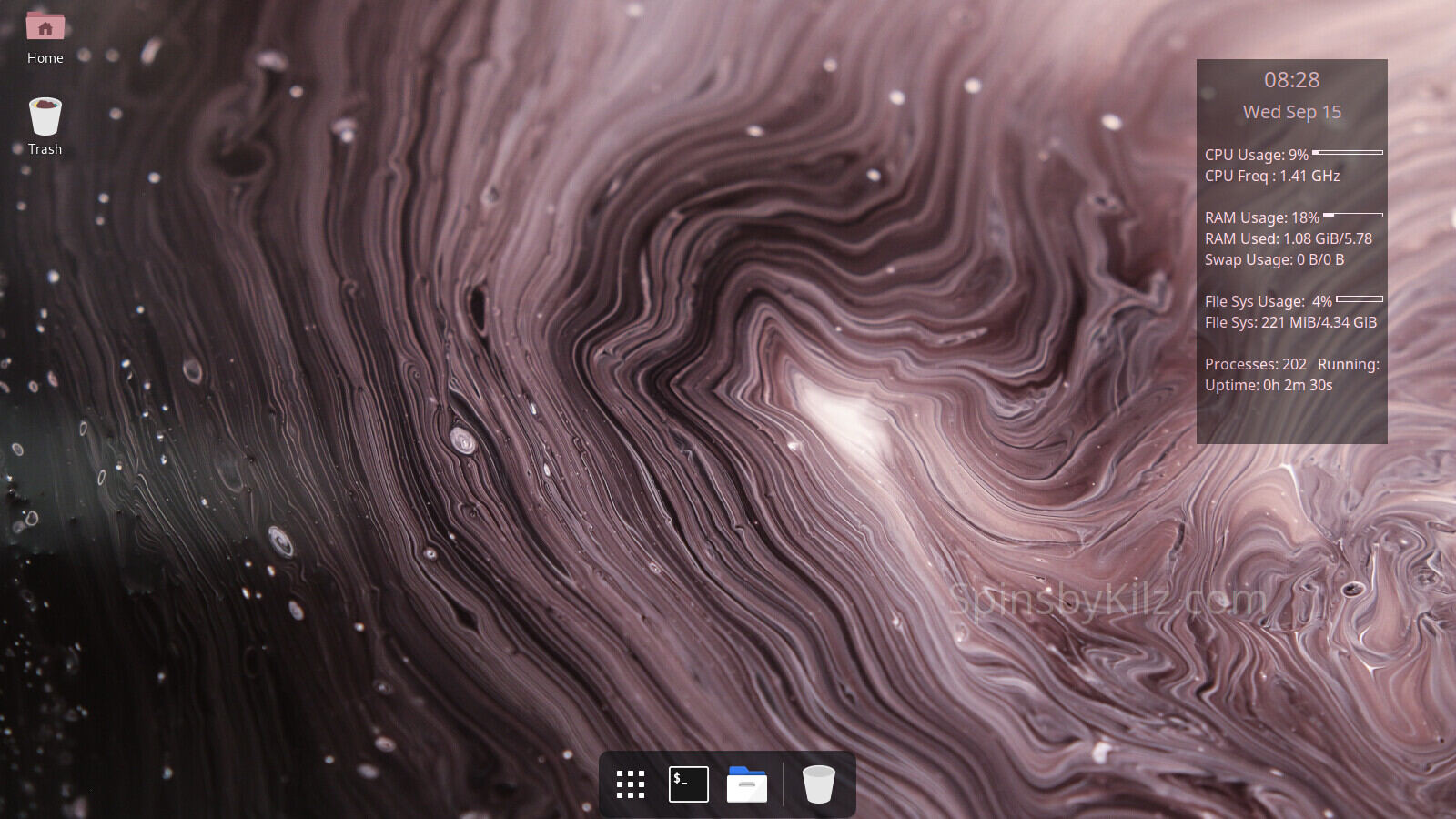Click the SpinsbyKilz.com wallpaper watermark
The width and height of the screenshot is (1456, 819).
pyautogui.click(x=1107, y=601)
